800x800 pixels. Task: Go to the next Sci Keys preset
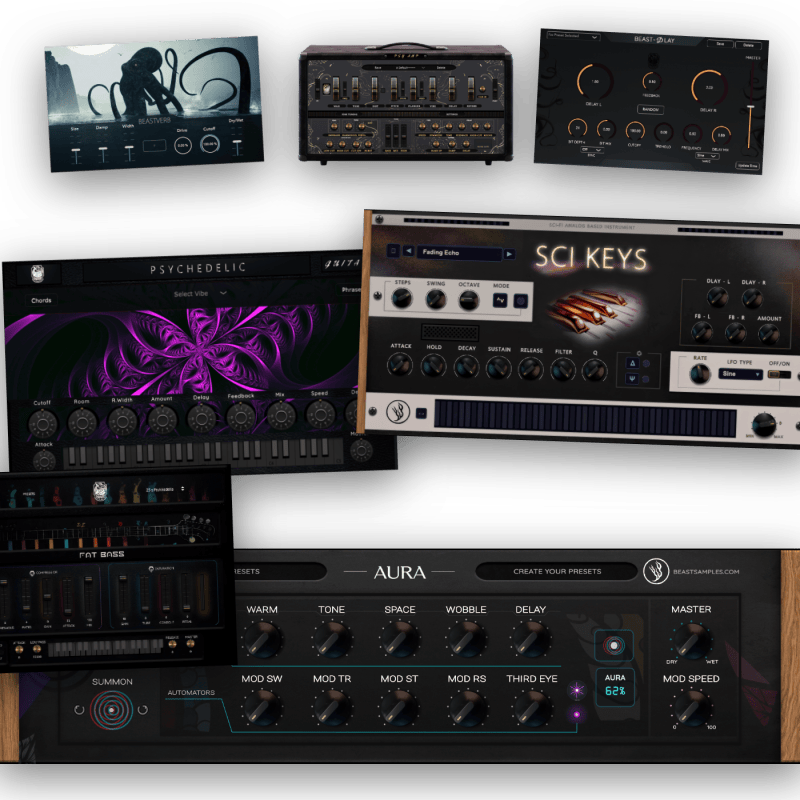pos(509,254)
